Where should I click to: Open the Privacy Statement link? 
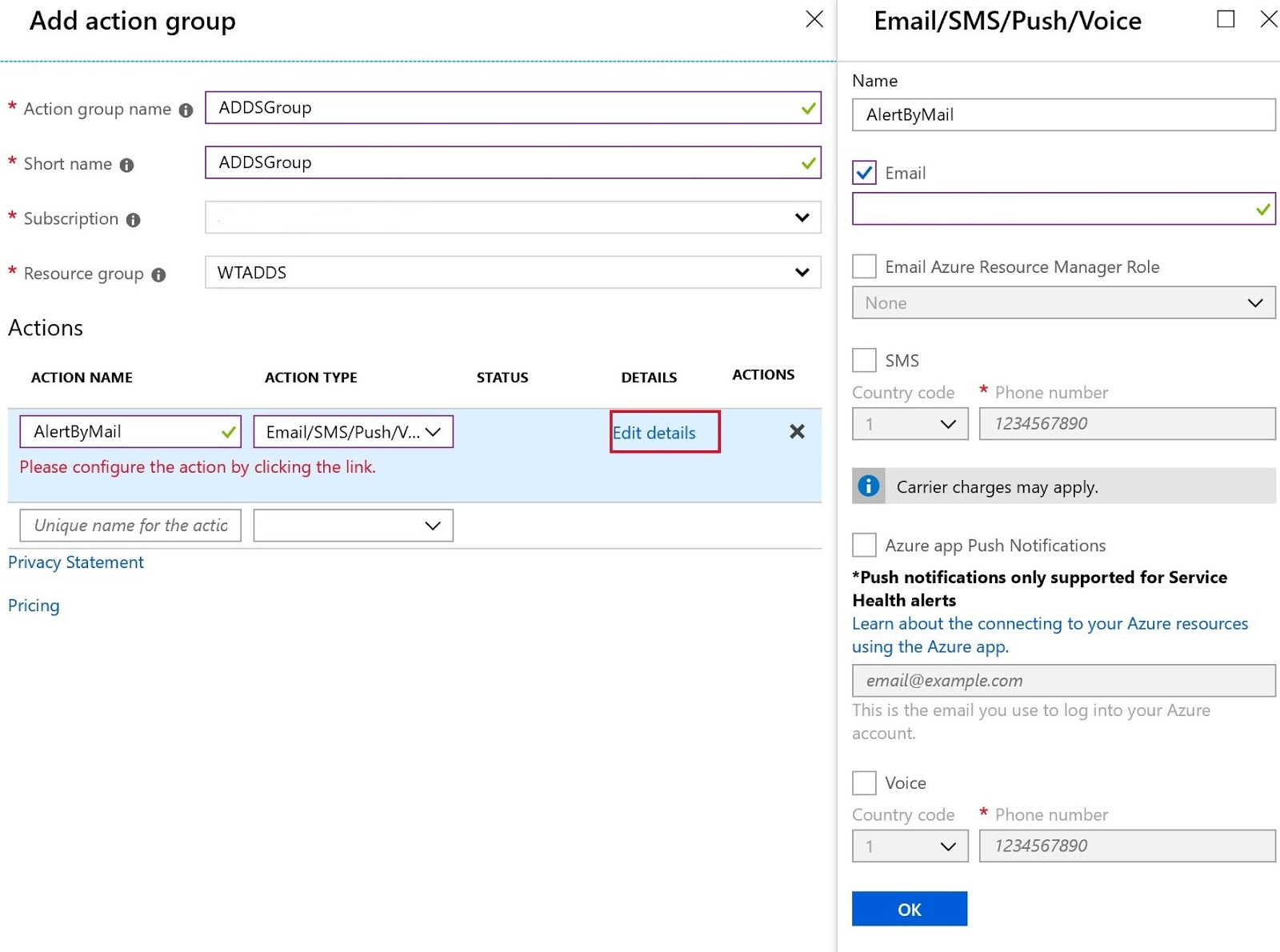tap(76, 562)
